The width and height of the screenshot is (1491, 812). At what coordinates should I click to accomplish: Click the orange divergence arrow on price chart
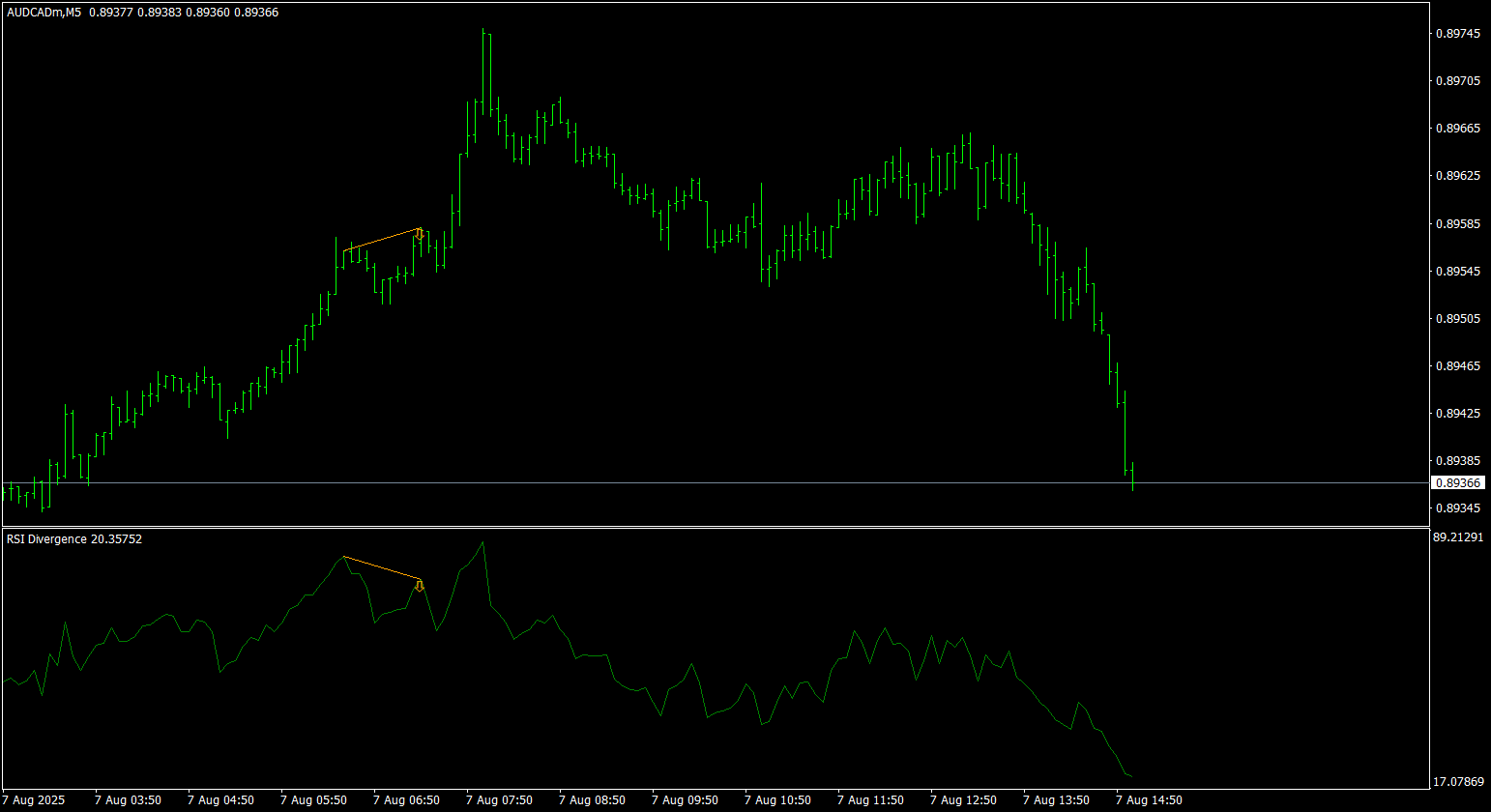point(420,234)
